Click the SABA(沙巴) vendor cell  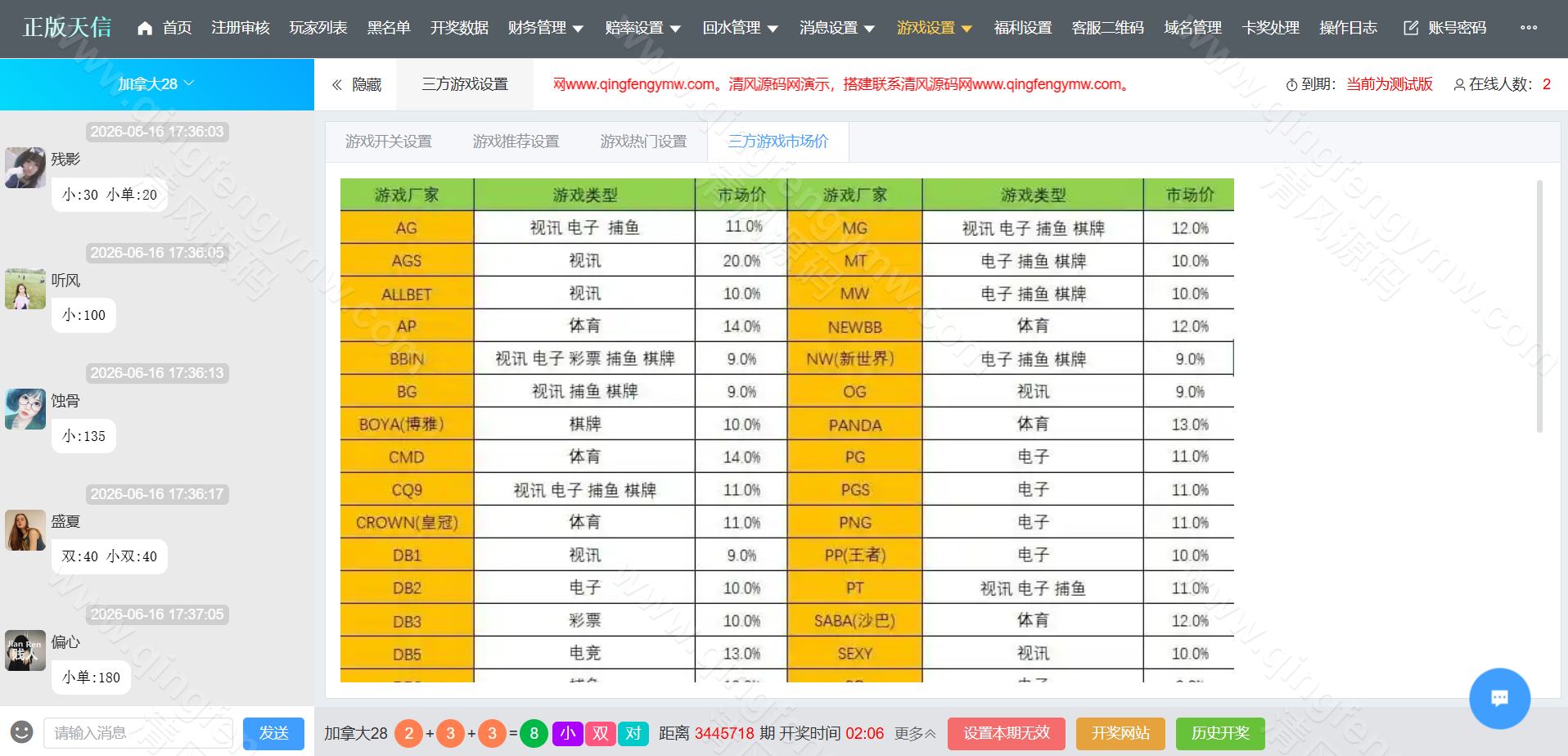pos(854,621)
